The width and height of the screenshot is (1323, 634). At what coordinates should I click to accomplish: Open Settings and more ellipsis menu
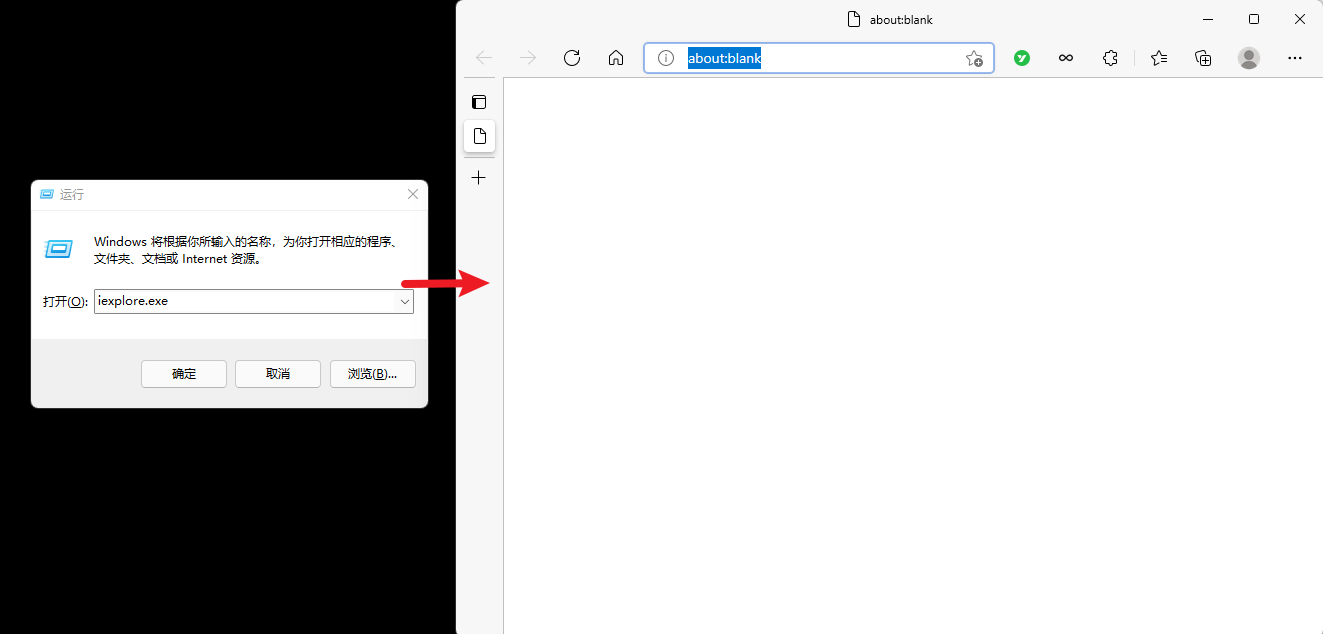(1295, 58)
